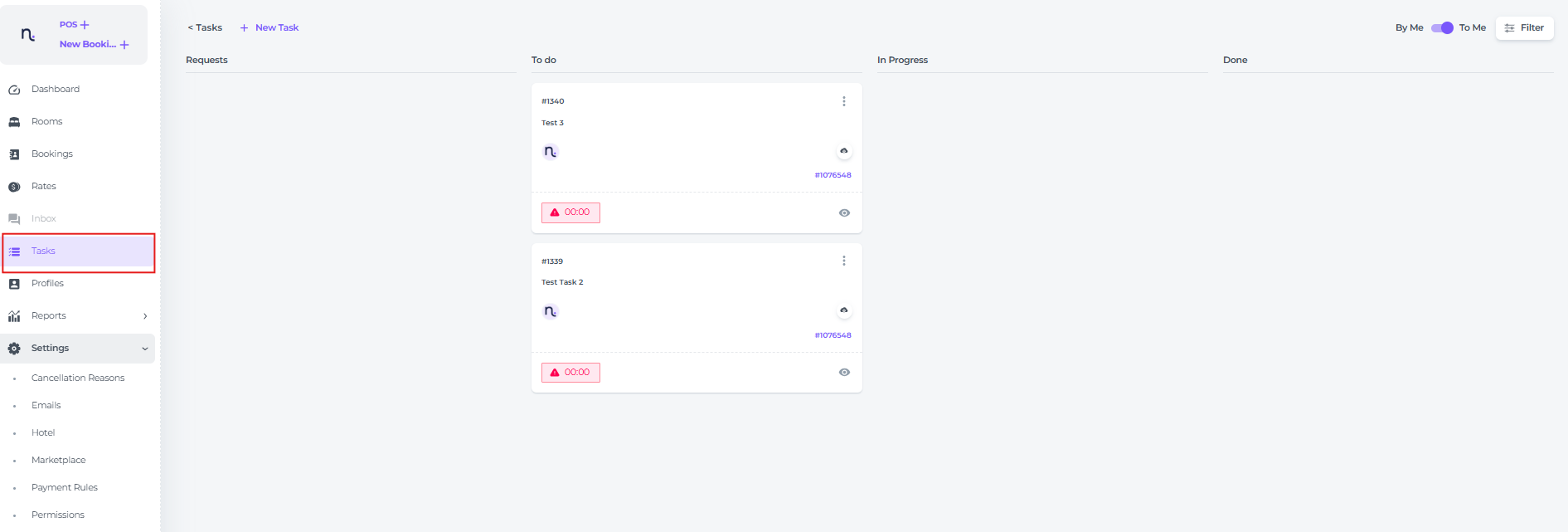The height and width of the screenshot is (532, 1568).
Task: Click the Rates dollar icon
Action: (14, 187)
